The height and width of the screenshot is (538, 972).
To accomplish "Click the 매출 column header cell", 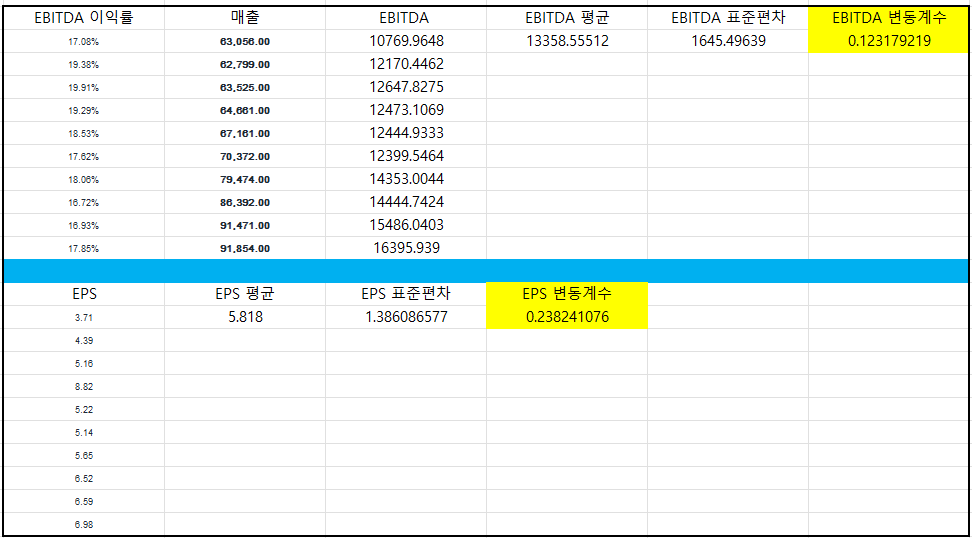I will 245,18.
